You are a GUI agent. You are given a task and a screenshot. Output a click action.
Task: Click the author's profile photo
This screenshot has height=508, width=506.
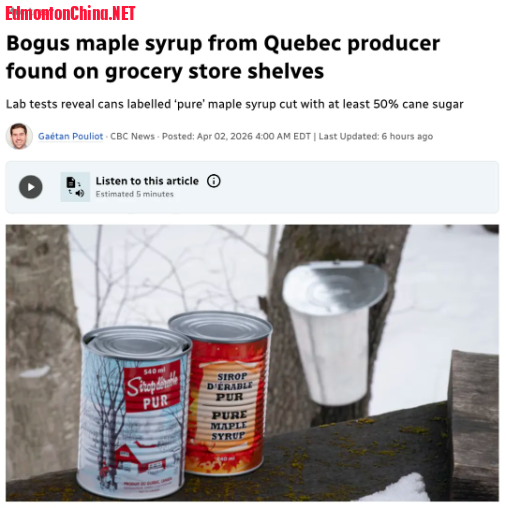(x=19, y=136)
